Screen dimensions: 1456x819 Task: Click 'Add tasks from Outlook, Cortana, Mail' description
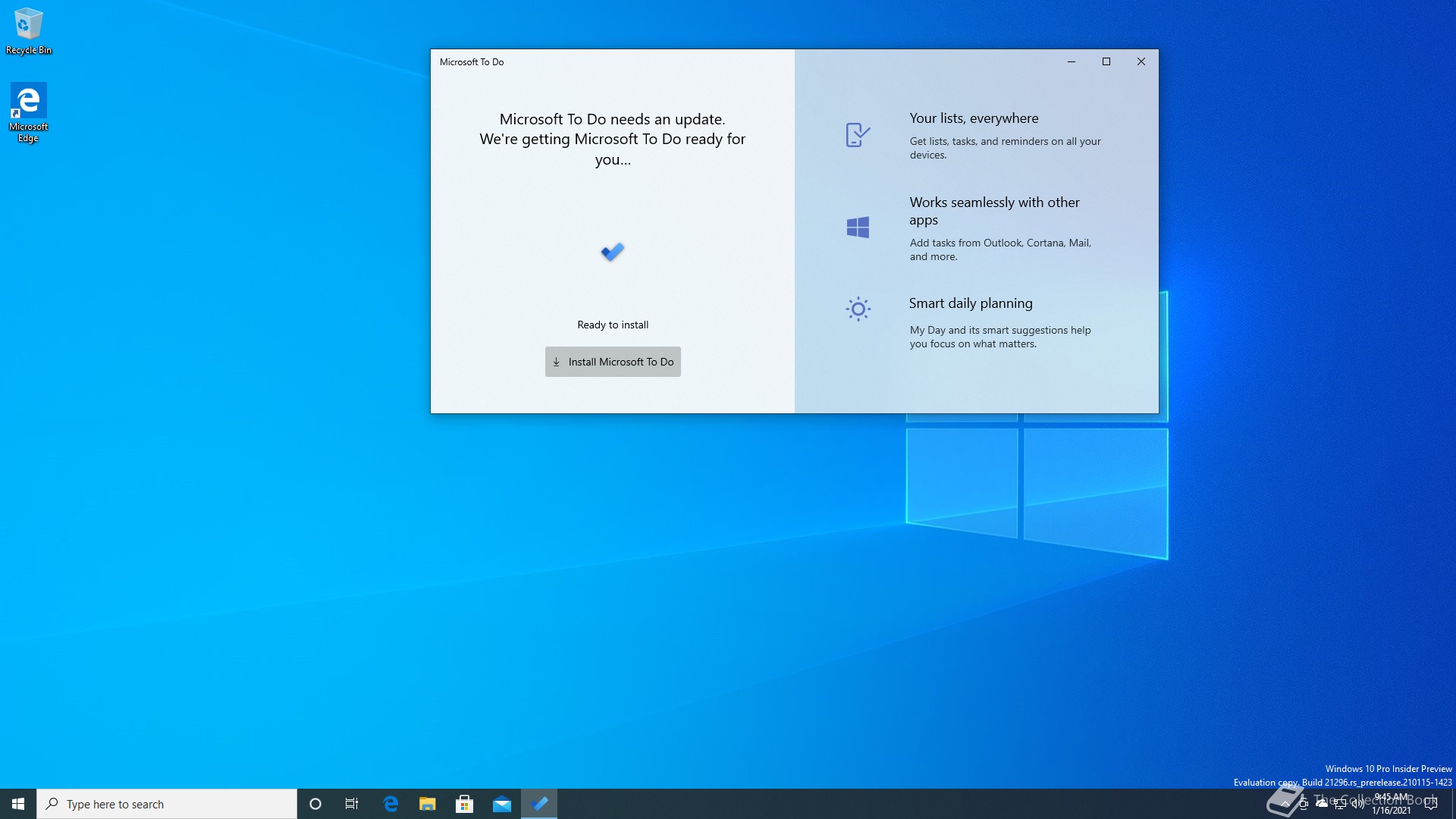1000,249
